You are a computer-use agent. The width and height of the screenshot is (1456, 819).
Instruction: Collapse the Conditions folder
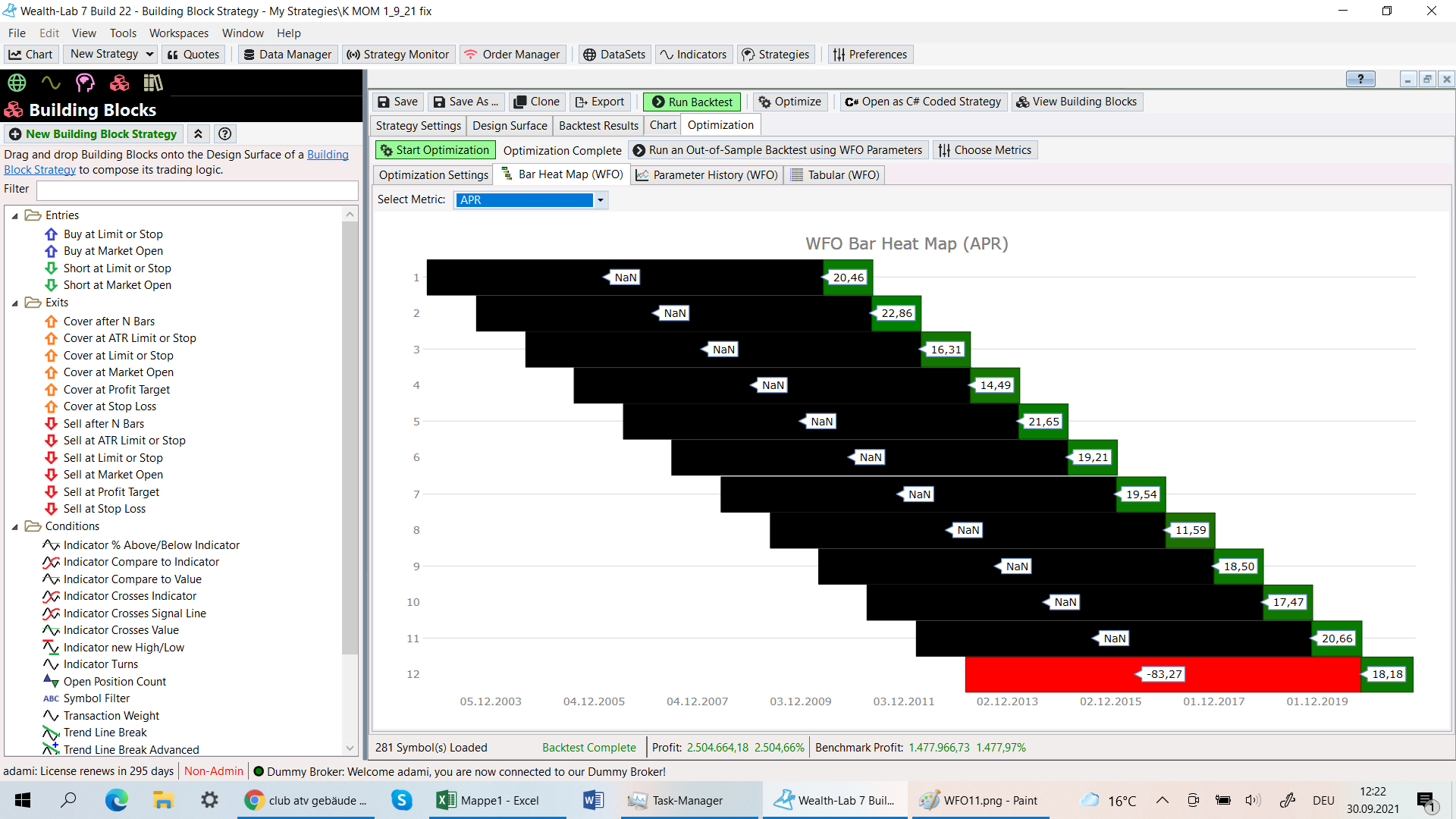pos(14,527)
